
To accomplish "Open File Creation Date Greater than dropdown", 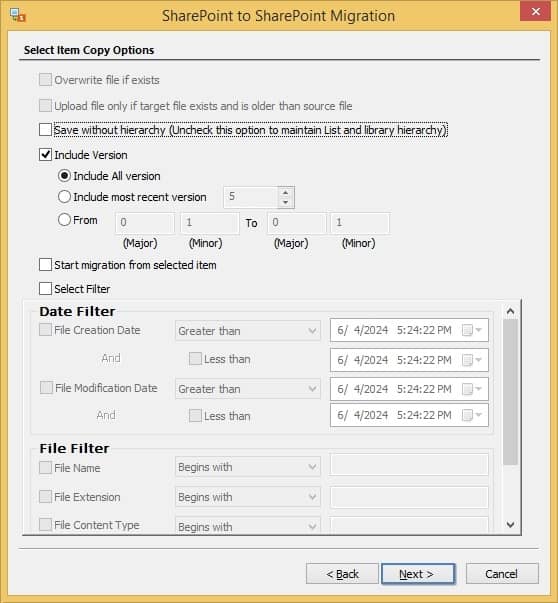I will 248,331.
